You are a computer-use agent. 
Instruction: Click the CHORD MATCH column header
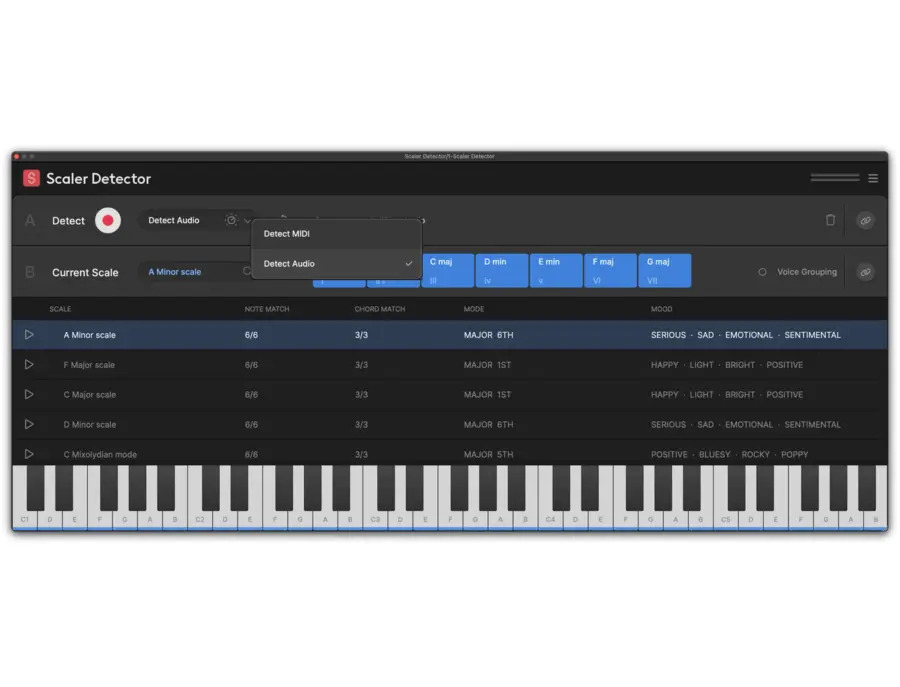coord(380,309)
